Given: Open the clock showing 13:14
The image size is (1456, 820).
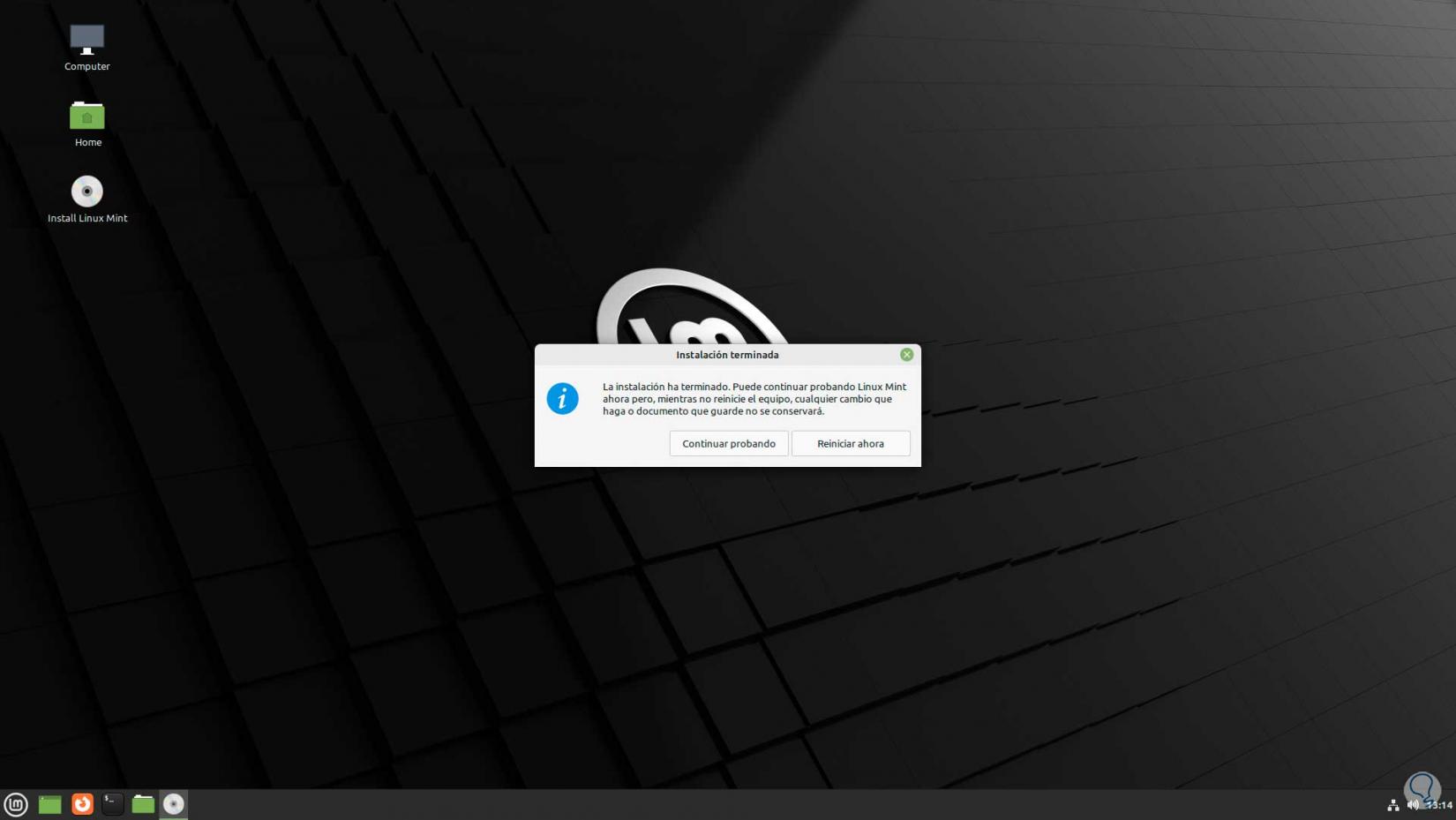Looking at the screenshot, I should point(1439,805).
